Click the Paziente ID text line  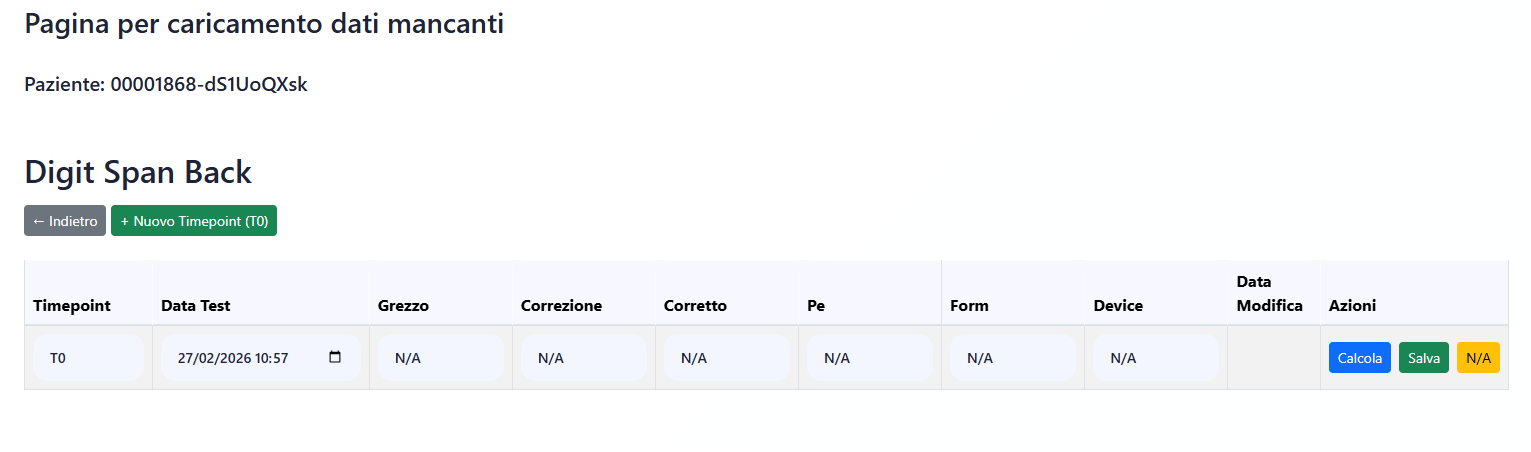[166, 84]
